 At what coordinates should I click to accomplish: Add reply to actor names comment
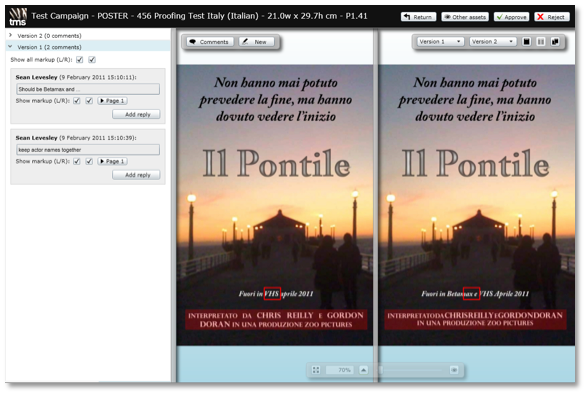pos(136,175)
